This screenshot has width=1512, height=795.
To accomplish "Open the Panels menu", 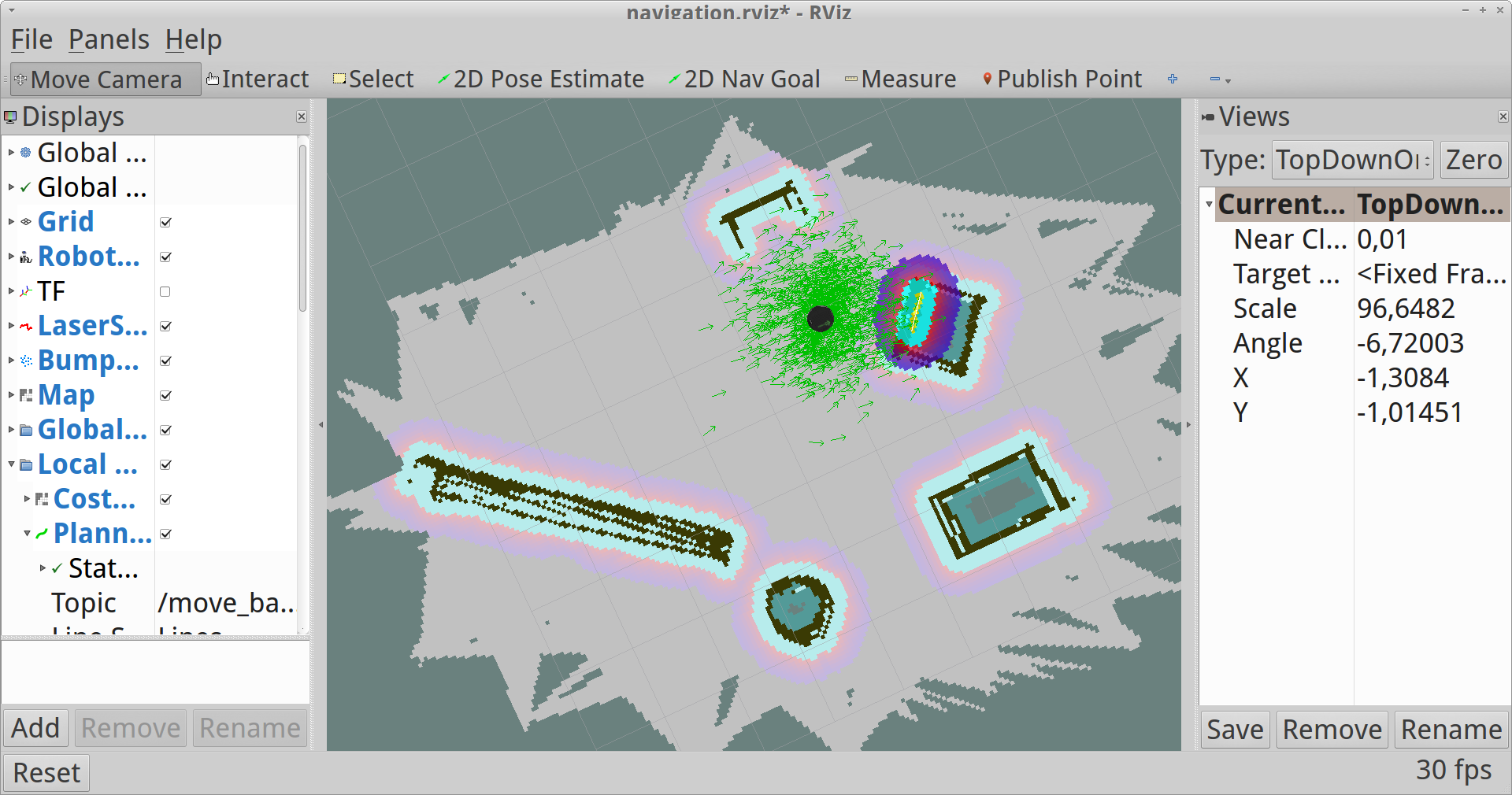I will [109, 39].
